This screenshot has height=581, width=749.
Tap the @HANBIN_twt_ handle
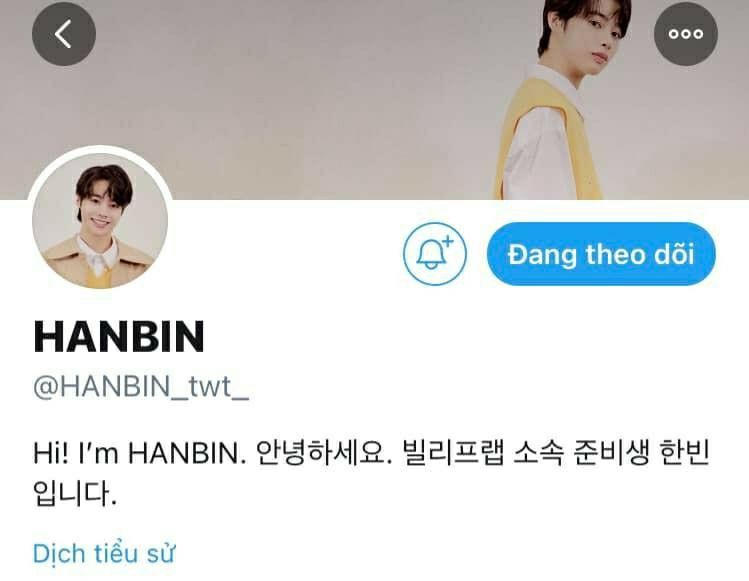click(141, 387)
